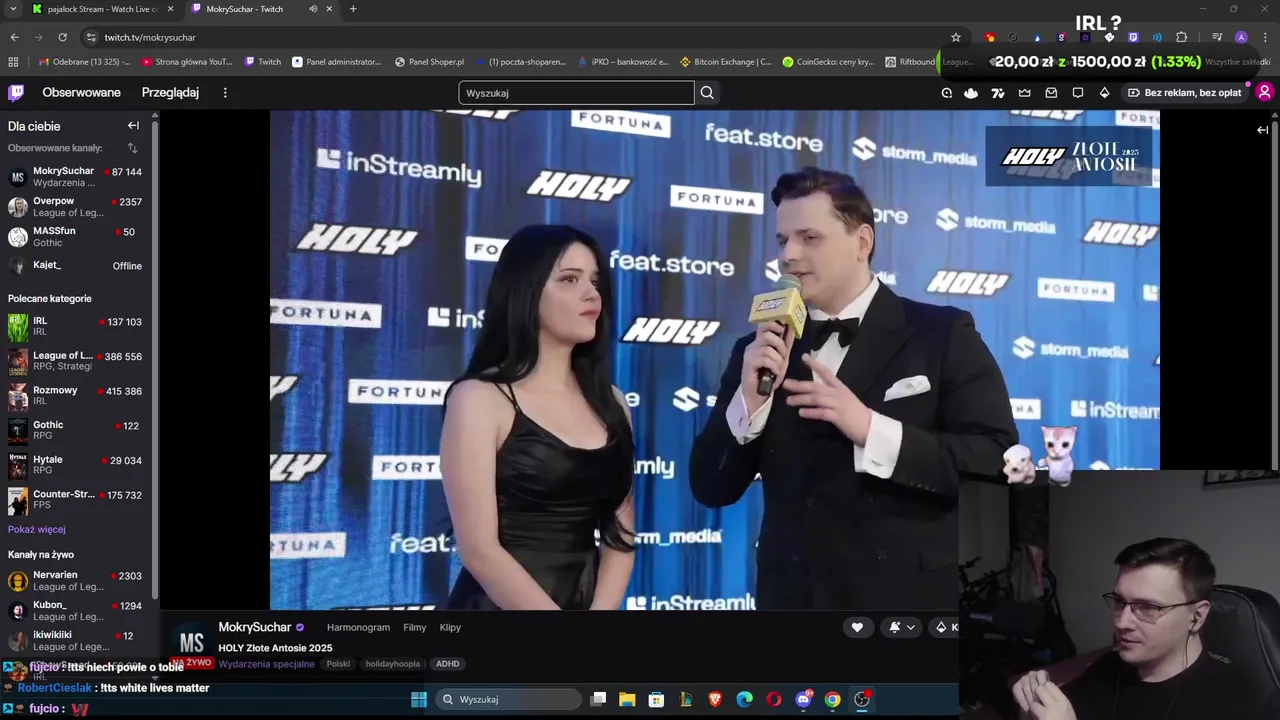
Task: Collapse the Dla ciebie sidebar
Action: click(133, 126)
